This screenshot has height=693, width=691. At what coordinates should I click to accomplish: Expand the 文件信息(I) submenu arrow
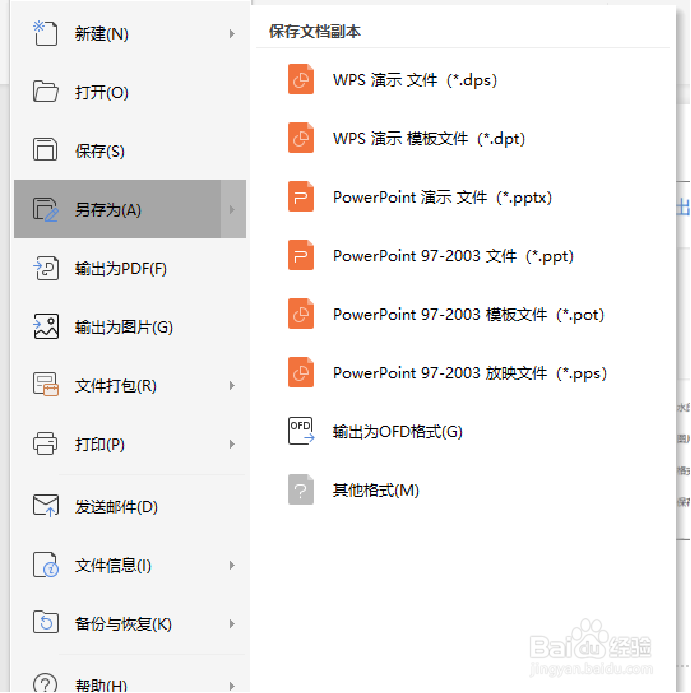pos(232,565)
